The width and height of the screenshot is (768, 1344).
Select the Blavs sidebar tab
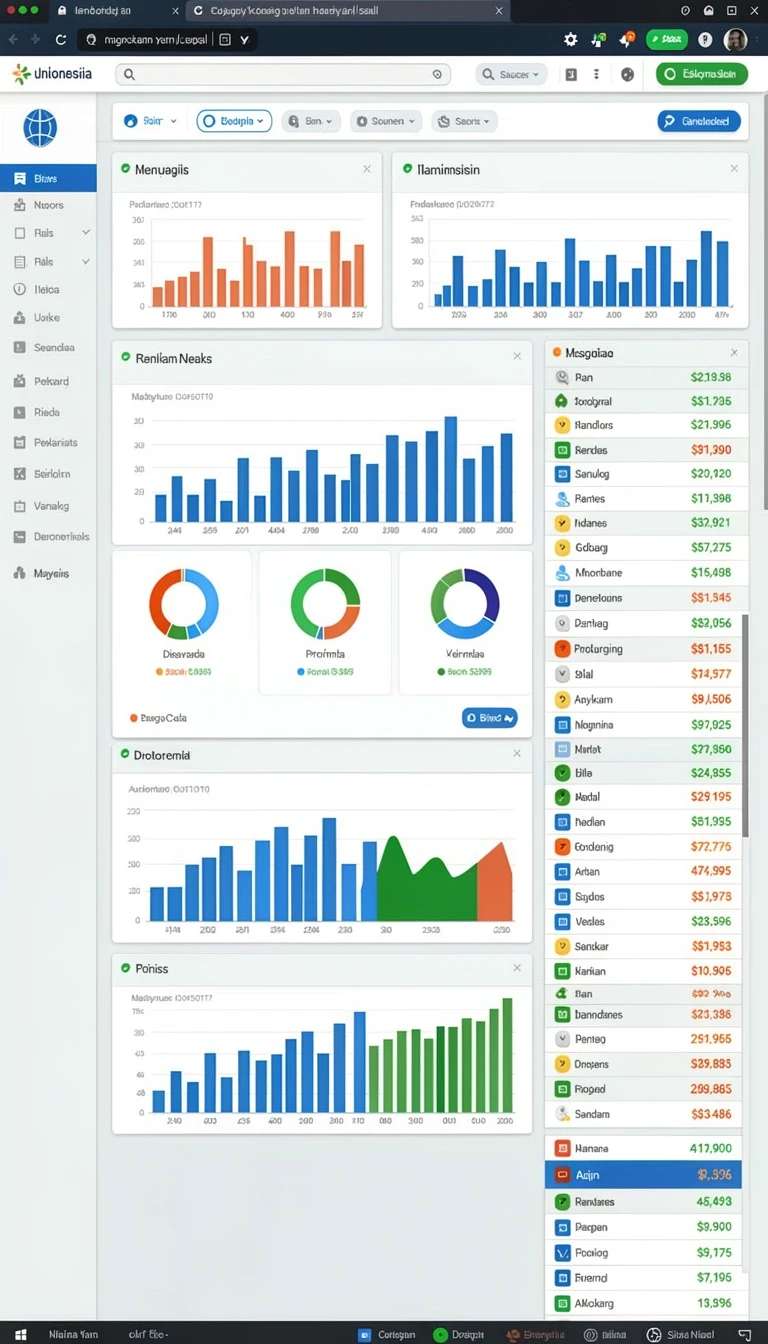tap(48, 179)
